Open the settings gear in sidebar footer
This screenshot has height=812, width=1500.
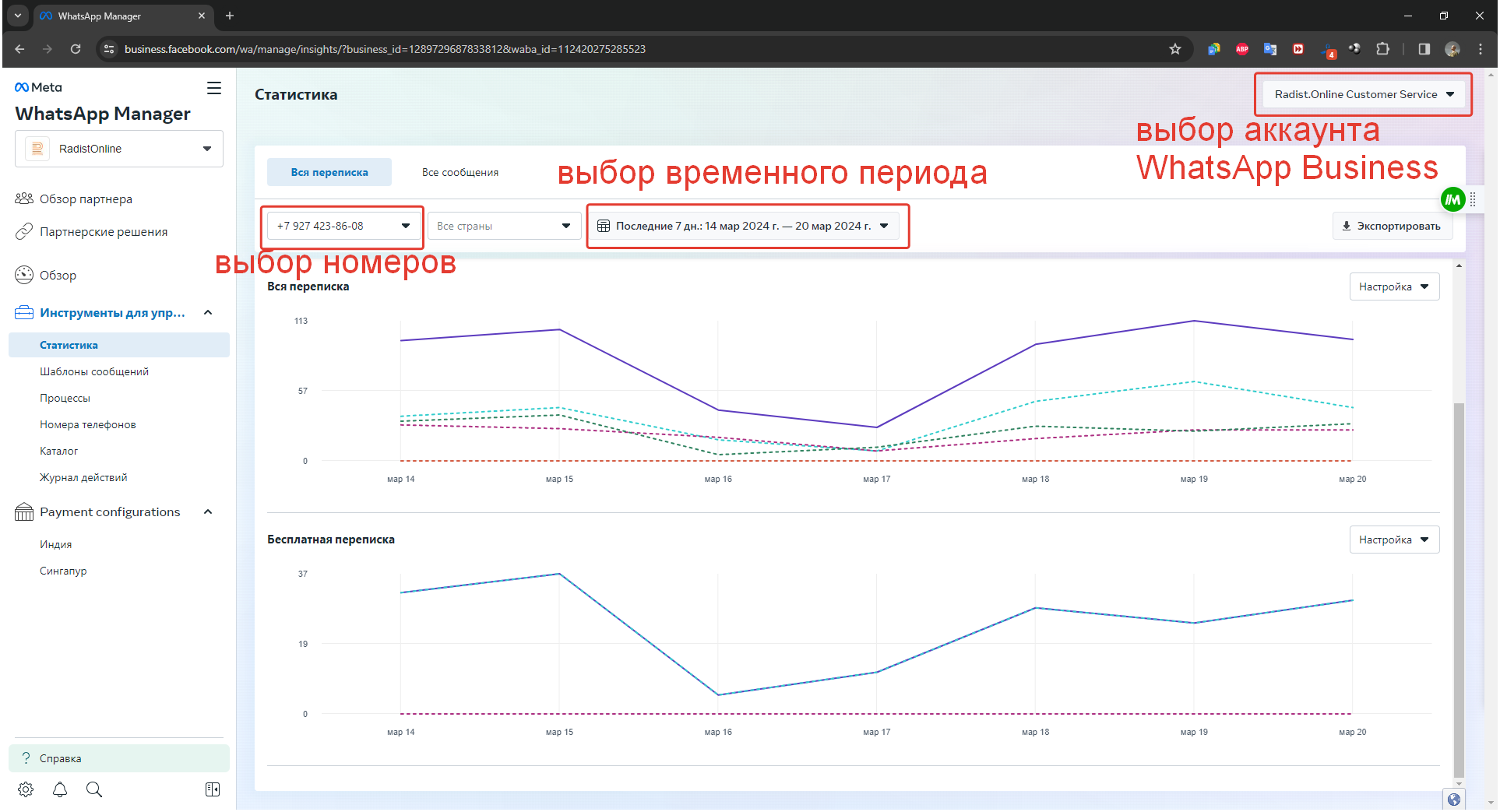[x=26, y=789]
